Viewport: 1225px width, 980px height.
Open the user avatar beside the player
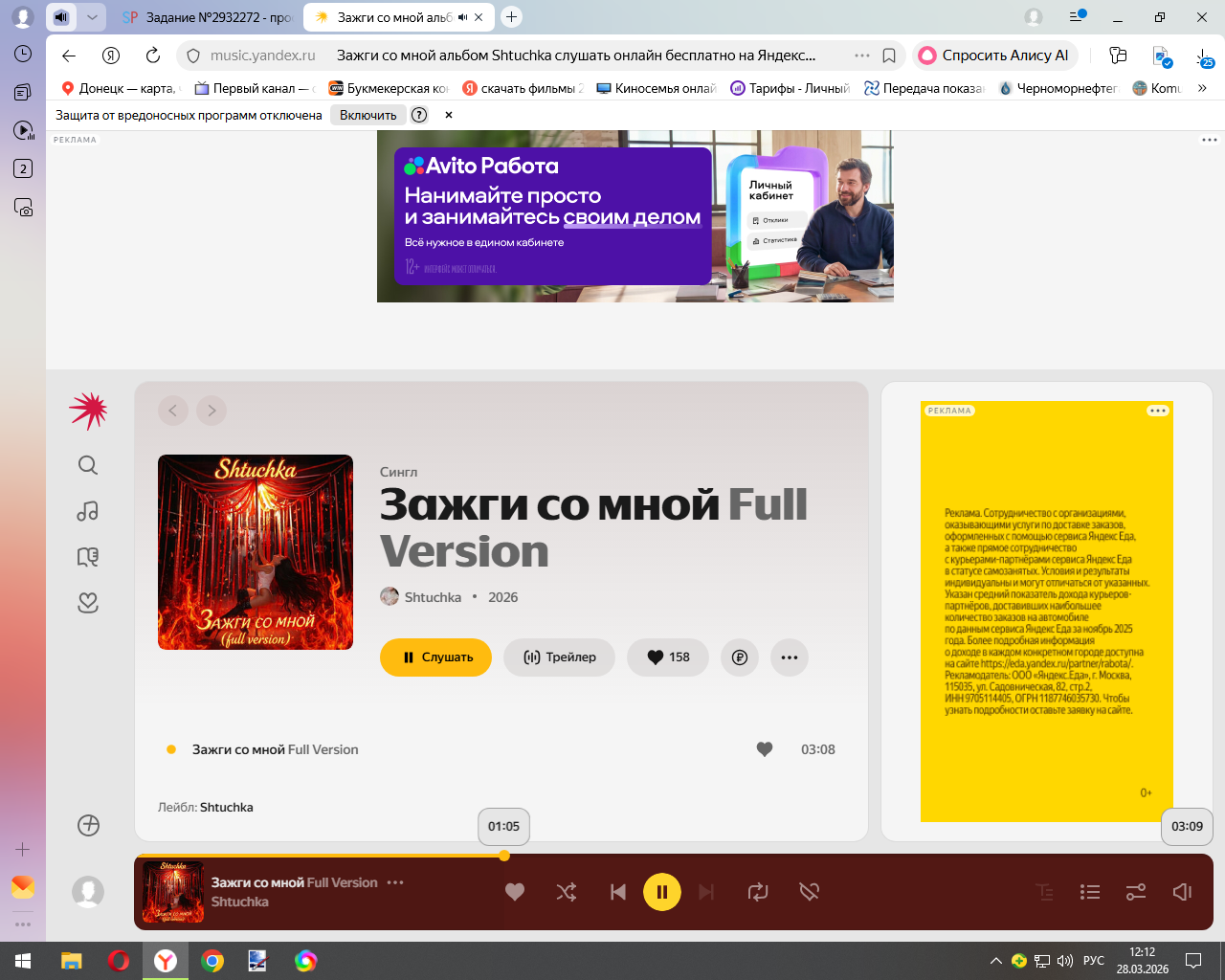[x=88, y=892]
